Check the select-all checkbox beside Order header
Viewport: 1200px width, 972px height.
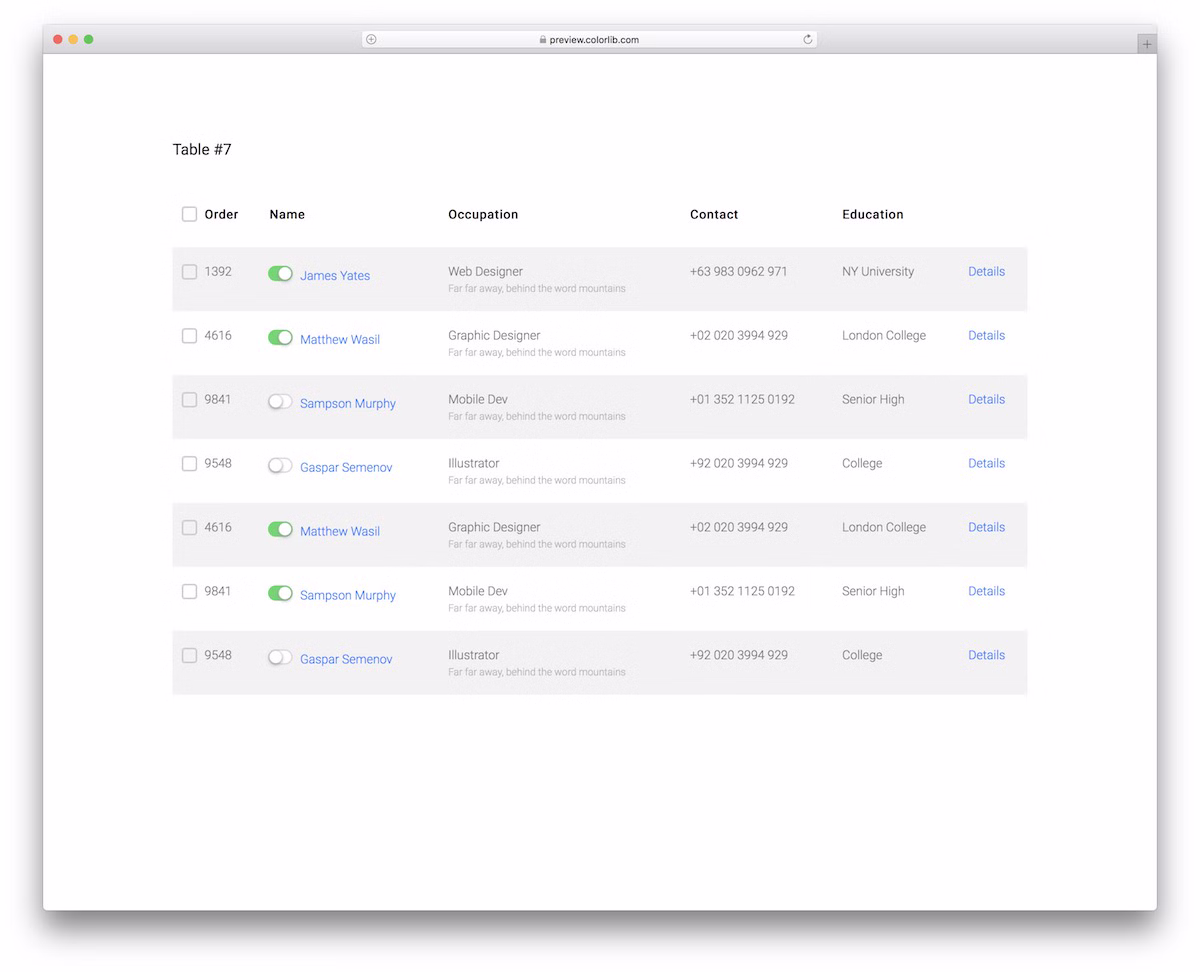pos(189,214)
